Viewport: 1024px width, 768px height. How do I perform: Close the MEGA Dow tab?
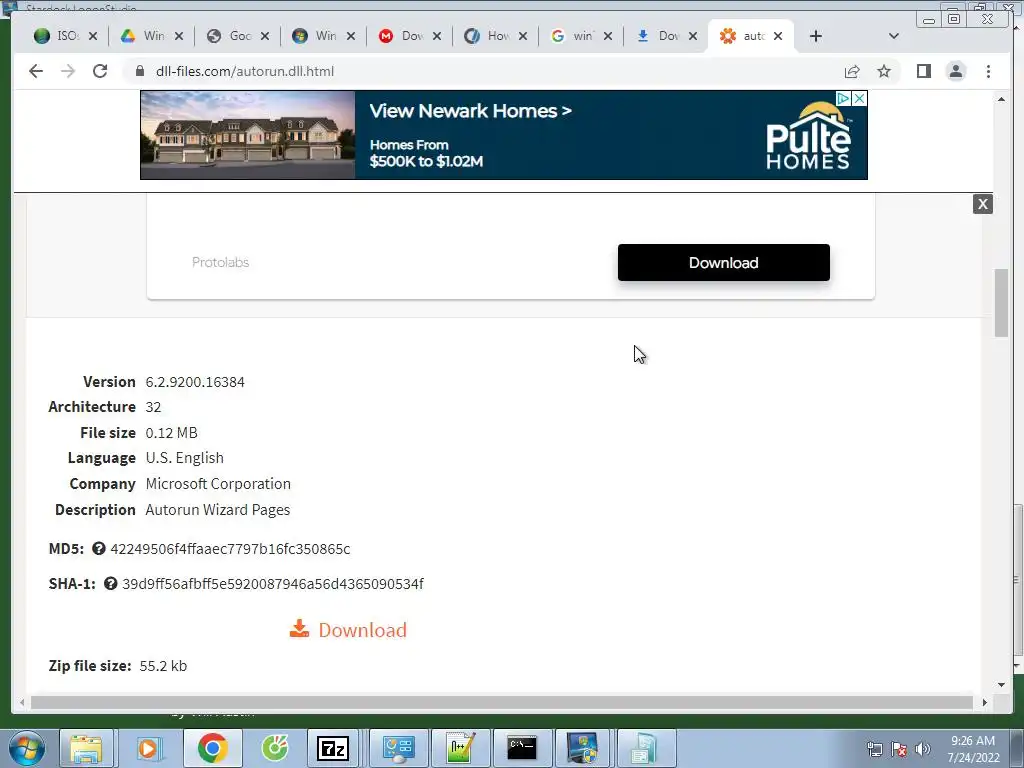tap(437, 36)
